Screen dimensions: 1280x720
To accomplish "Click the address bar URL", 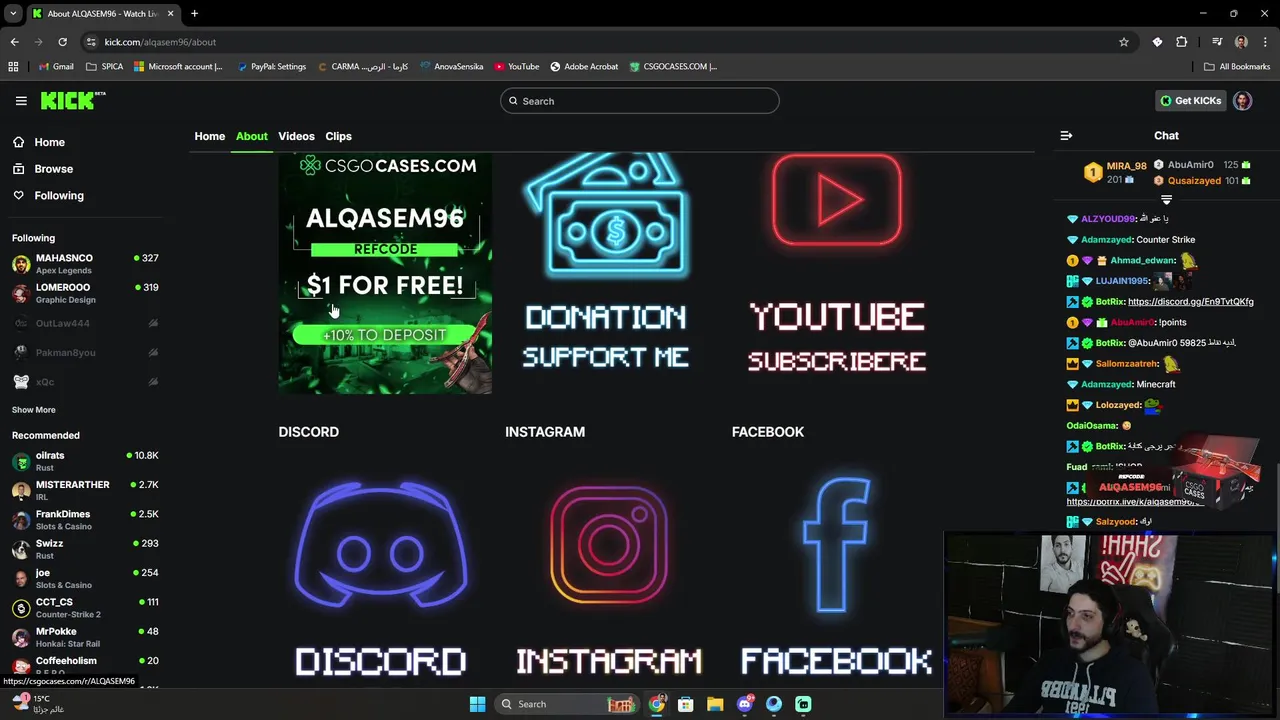I will coord(160,42).
